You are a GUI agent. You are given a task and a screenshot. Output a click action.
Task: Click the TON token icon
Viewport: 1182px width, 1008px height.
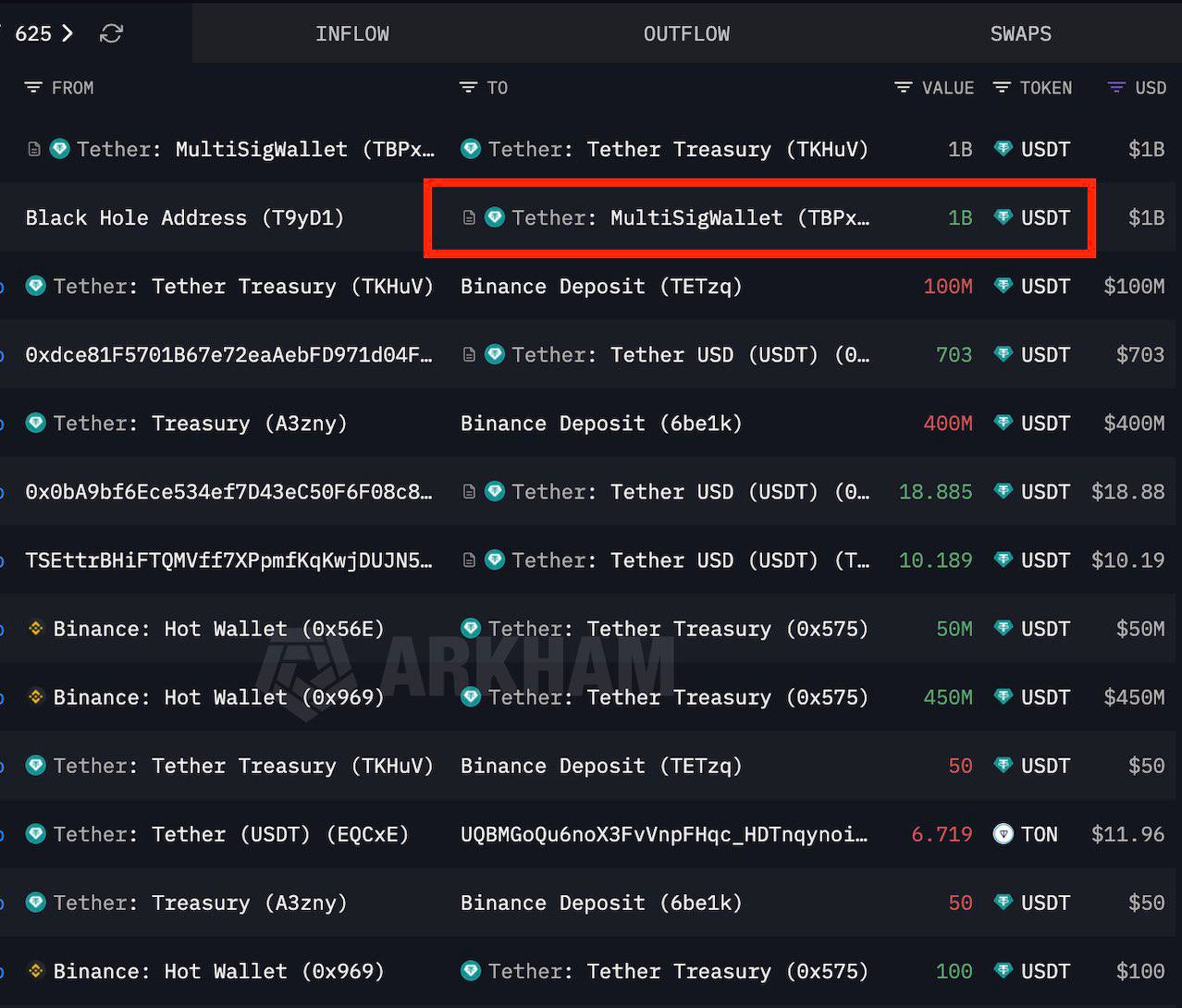(1003, 834)
